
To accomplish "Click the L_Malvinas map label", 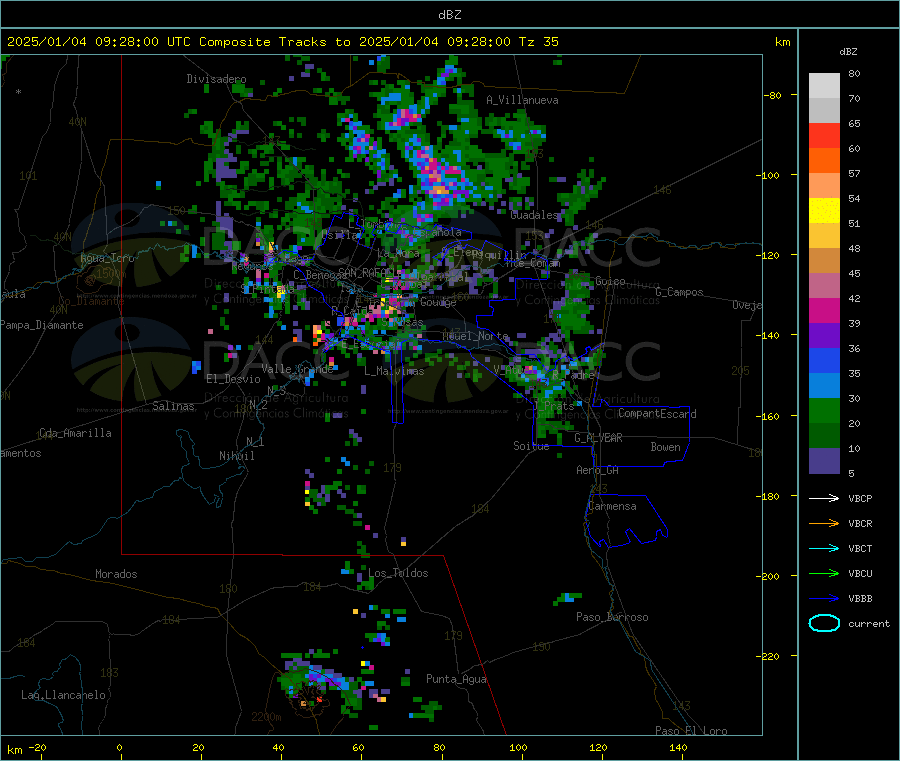I will coord(394,371).
